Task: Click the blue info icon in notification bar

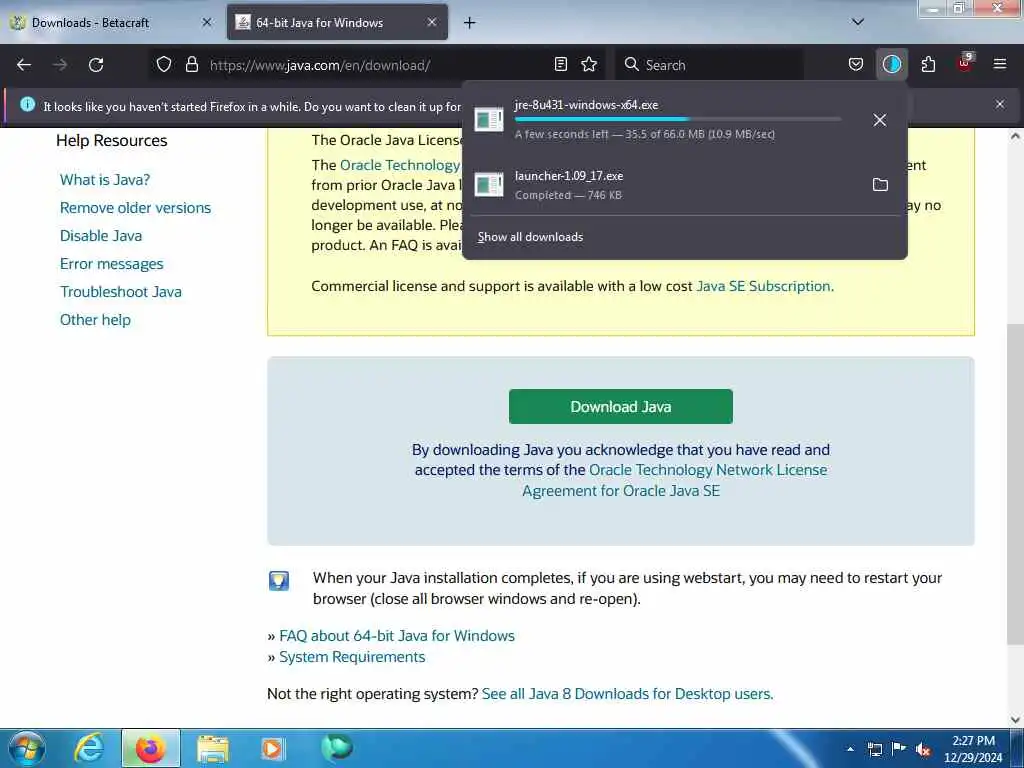Action: pyautogui.click(x=27, y=104)
